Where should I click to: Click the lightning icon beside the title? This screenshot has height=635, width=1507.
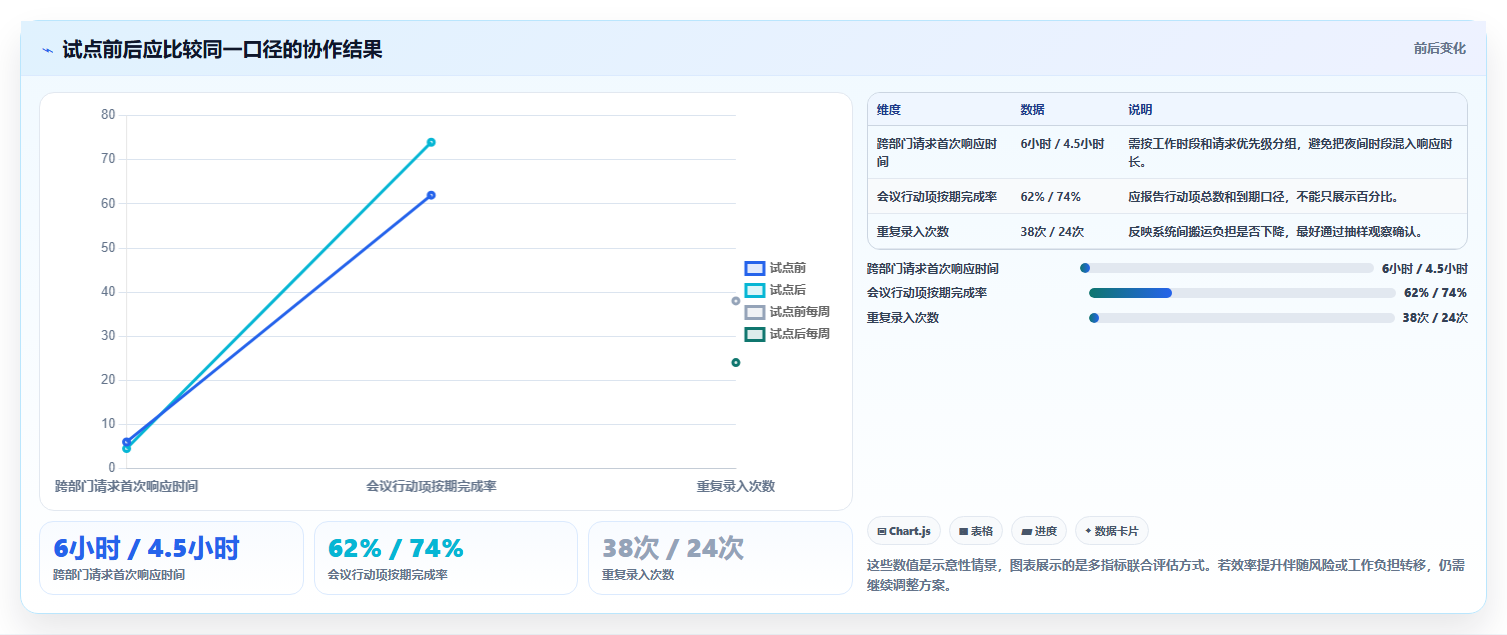tap(47, 50)
